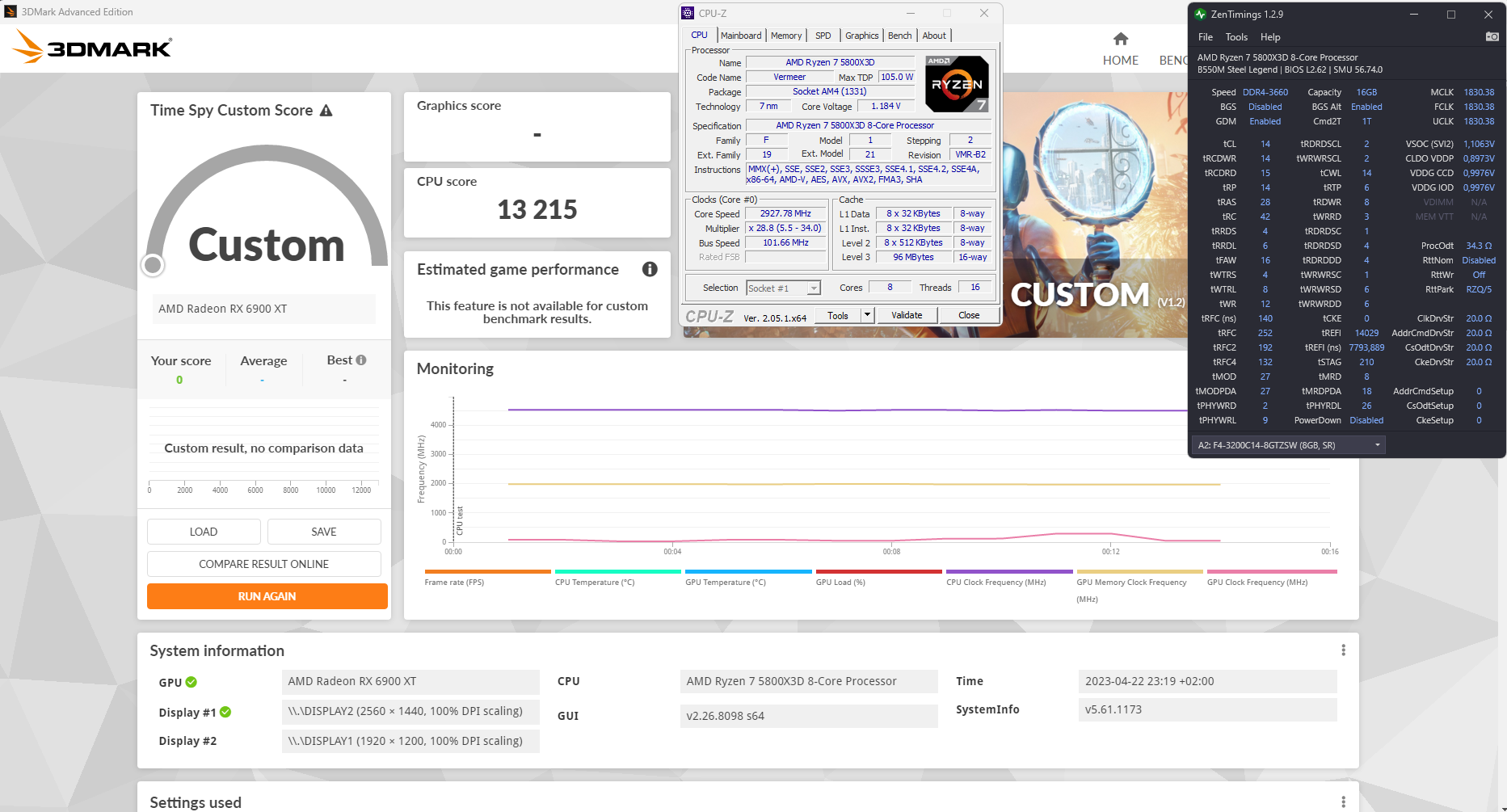Click the GPU Memory Clock Frequency yellow legend bar
This screenshot has width=1507, height=812.
point(1140,571)
